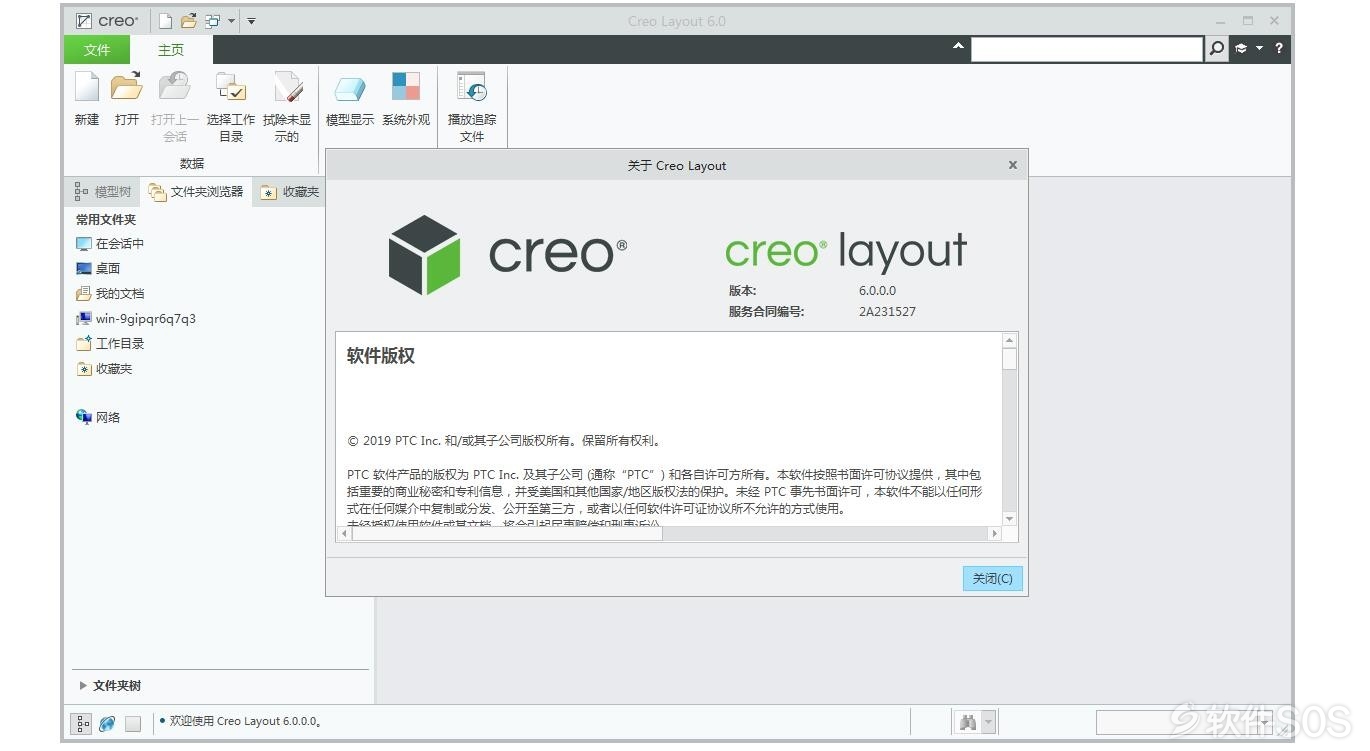This screenshot has width=1370, height=751.
Task: Toggle navigator display icon in status bar
Action: [x=82, y=723]
